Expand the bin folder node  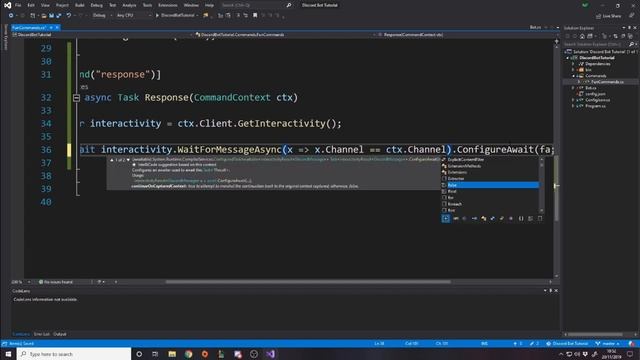point(573,70)
